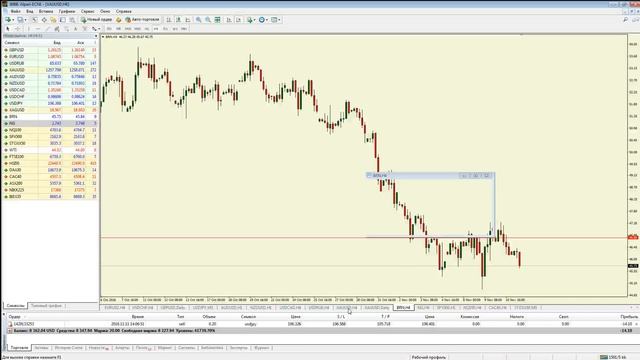Open the Arrows objects dropdown
Image resolution: width=640 pixels, height=360 pixels.
[x=96, y=29]
